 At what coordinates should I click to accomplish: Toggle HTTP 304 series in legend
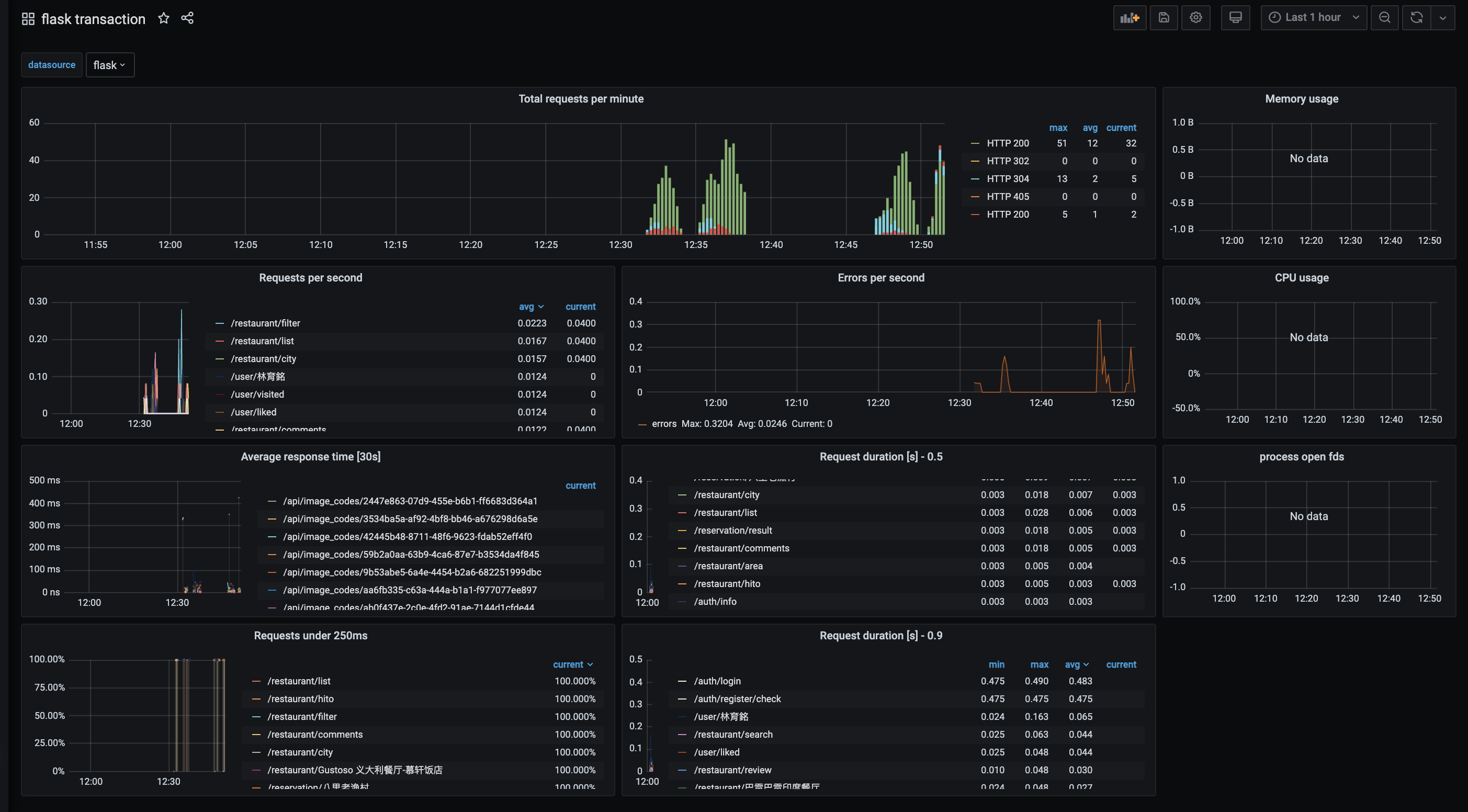point(1008,179)
